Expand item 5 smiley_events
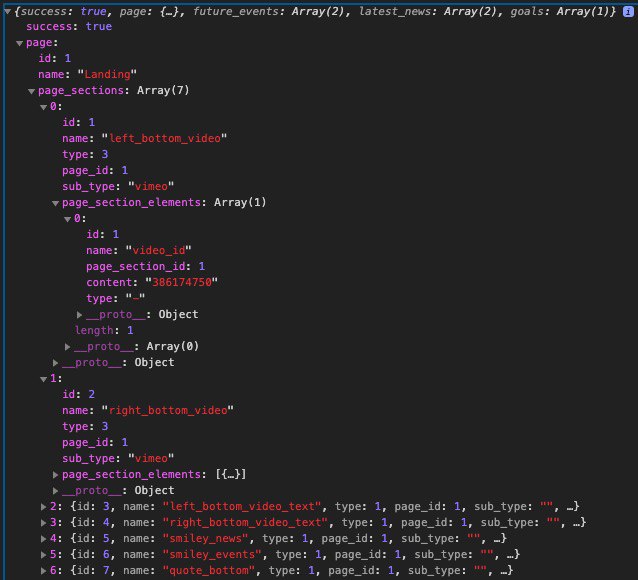The image size is (638, 580). pos(44,554)
